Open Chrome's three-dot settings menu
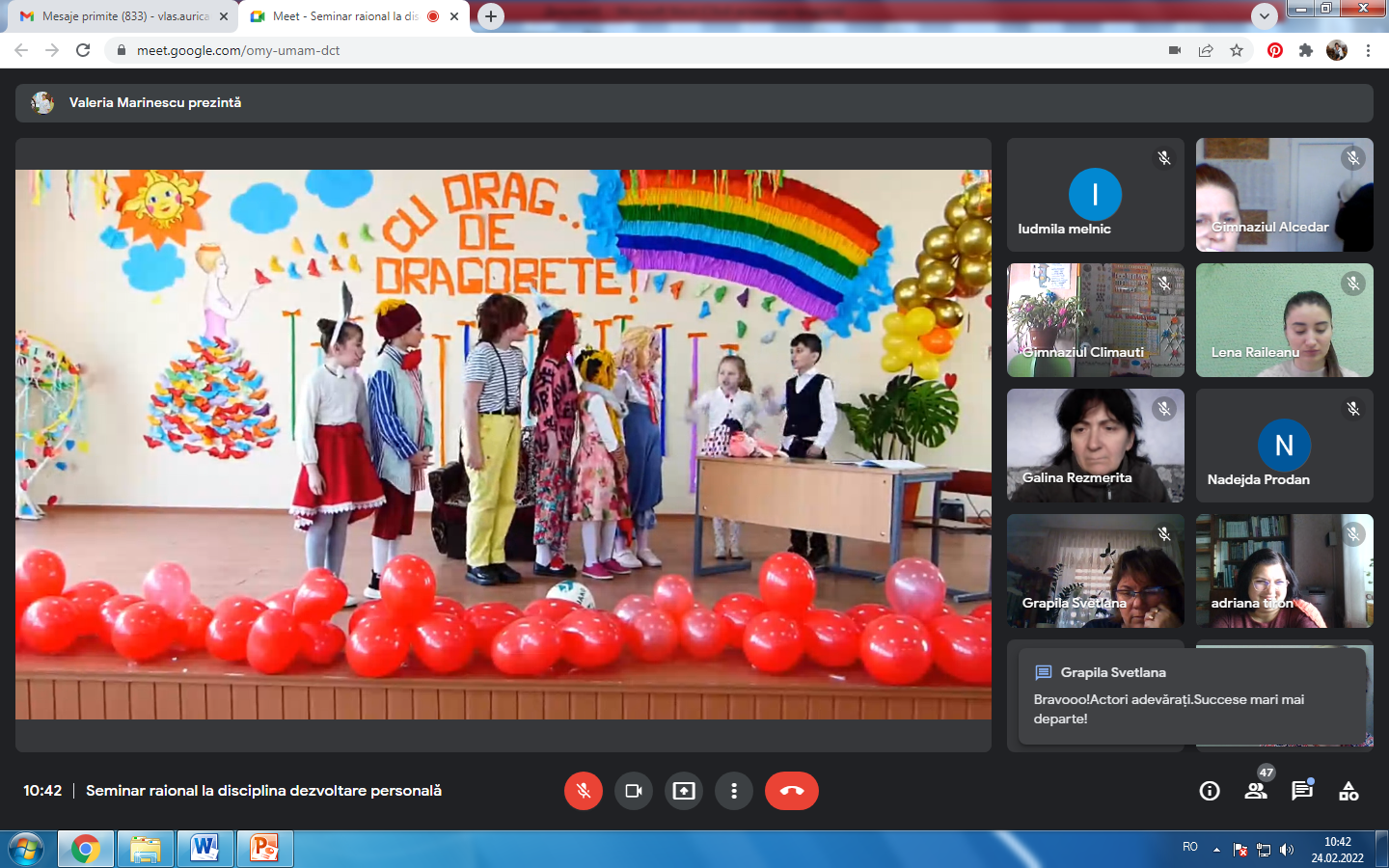This screenshot has width=1389, height=868. coord(1368,50)
